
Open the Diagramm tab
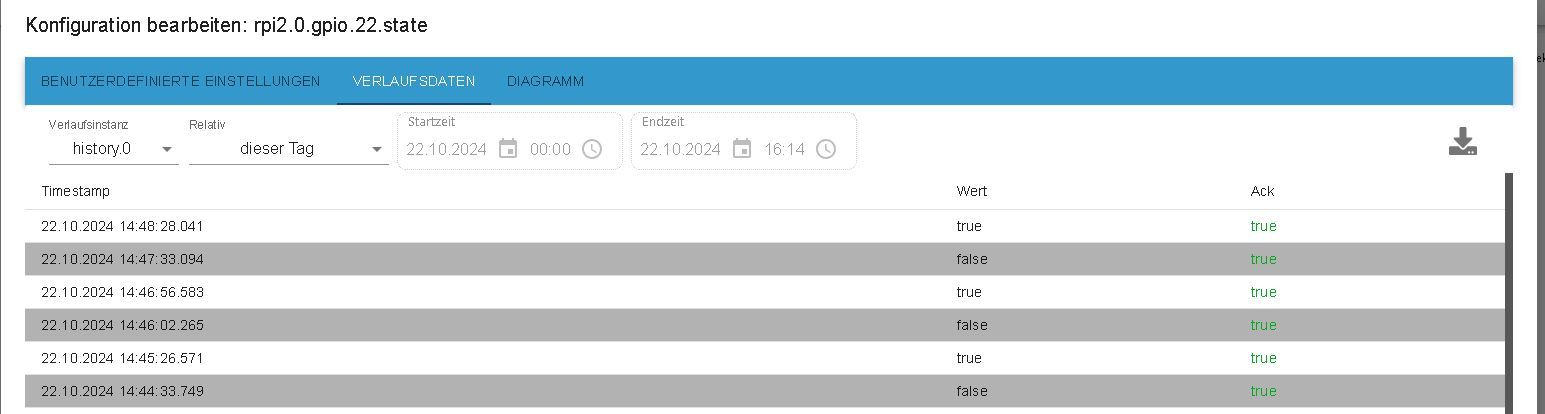(545, 81)
